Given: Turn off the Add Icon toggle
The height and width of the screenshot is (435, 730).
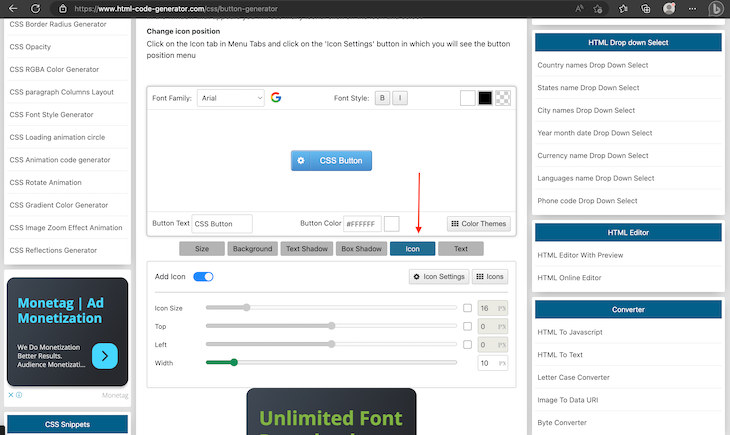Looking at the screenshot, I should pos(203,276).
